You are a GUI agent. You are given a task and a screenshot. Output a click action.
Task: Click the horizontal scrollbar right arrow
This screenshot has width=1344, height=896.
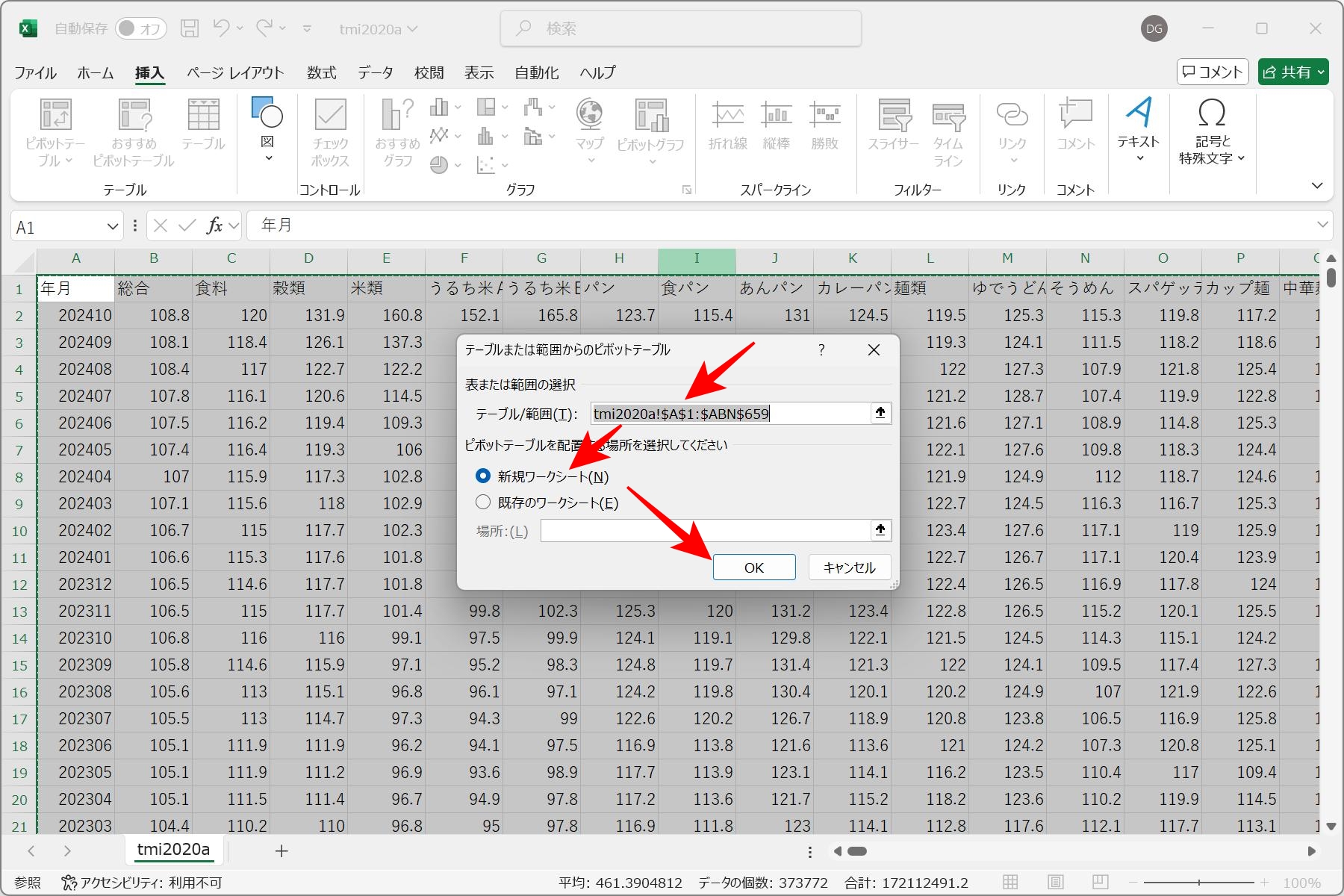click(x=1311, y=851)
